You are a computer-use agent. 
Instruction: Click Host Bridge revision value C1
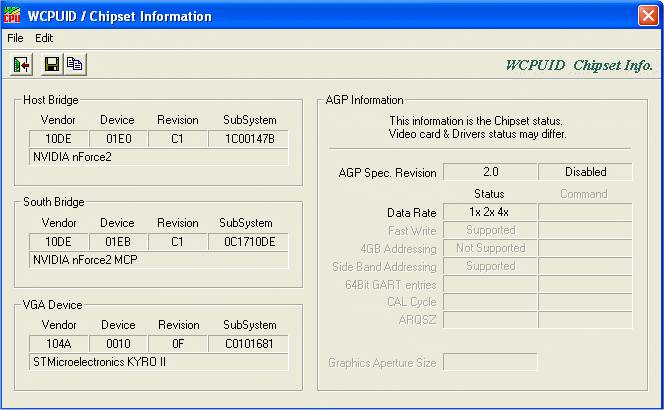click(x=178, y=139)
